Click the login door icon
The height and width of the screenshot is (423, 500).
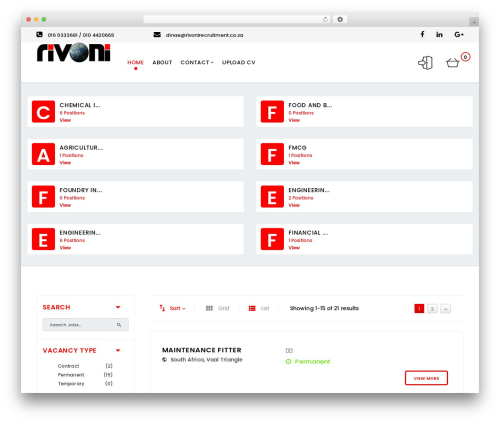(425, 63)
